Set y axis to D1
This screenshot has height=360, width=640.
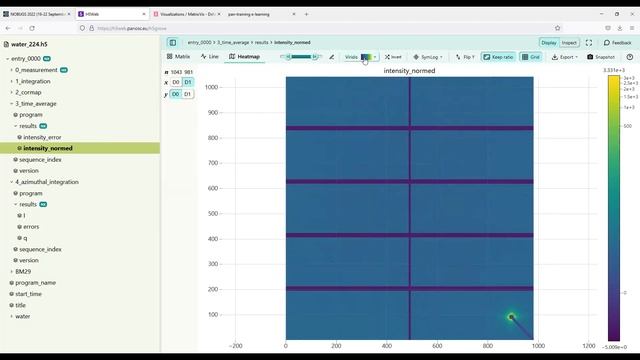(188, 94)
